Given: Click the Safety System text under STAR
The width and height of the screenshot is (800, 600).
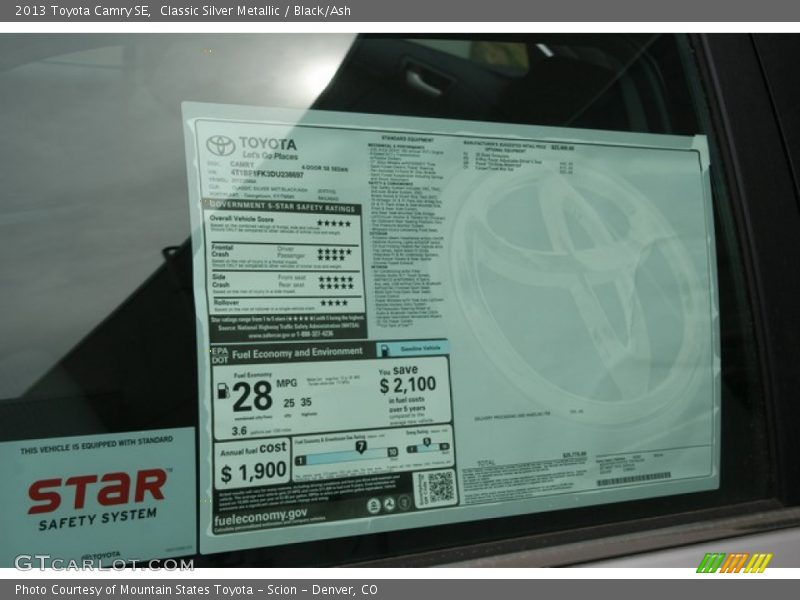Looking at the screenshot, I should tap(98, 519).
